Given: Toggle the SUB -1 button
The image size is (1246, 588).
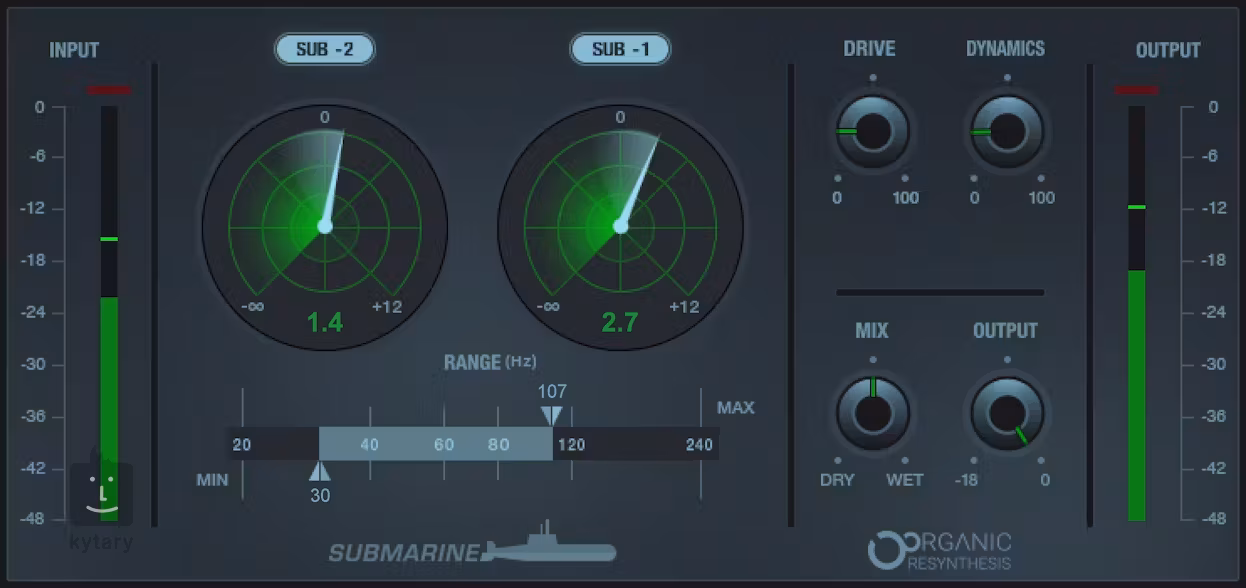Looking at the screenshot, I should pyautogui.click(x=620, y=49).
